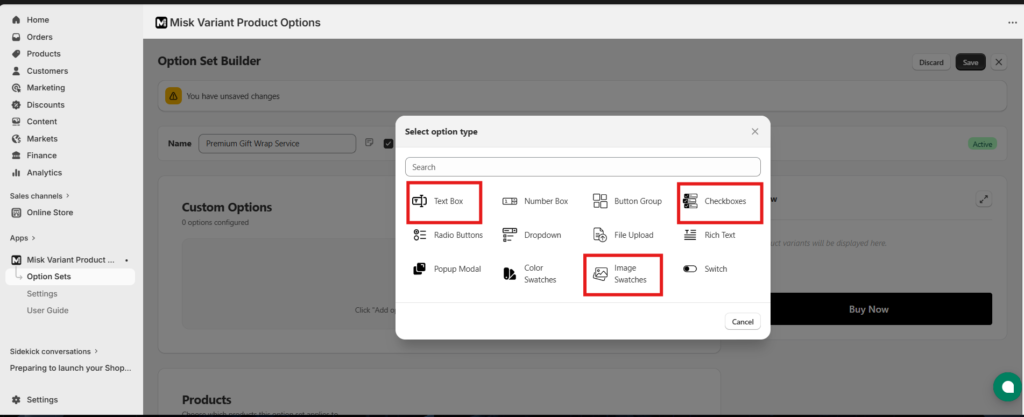Screen dimensions: 1024x417
Task: Save the option set
Action: pos(969,62)
